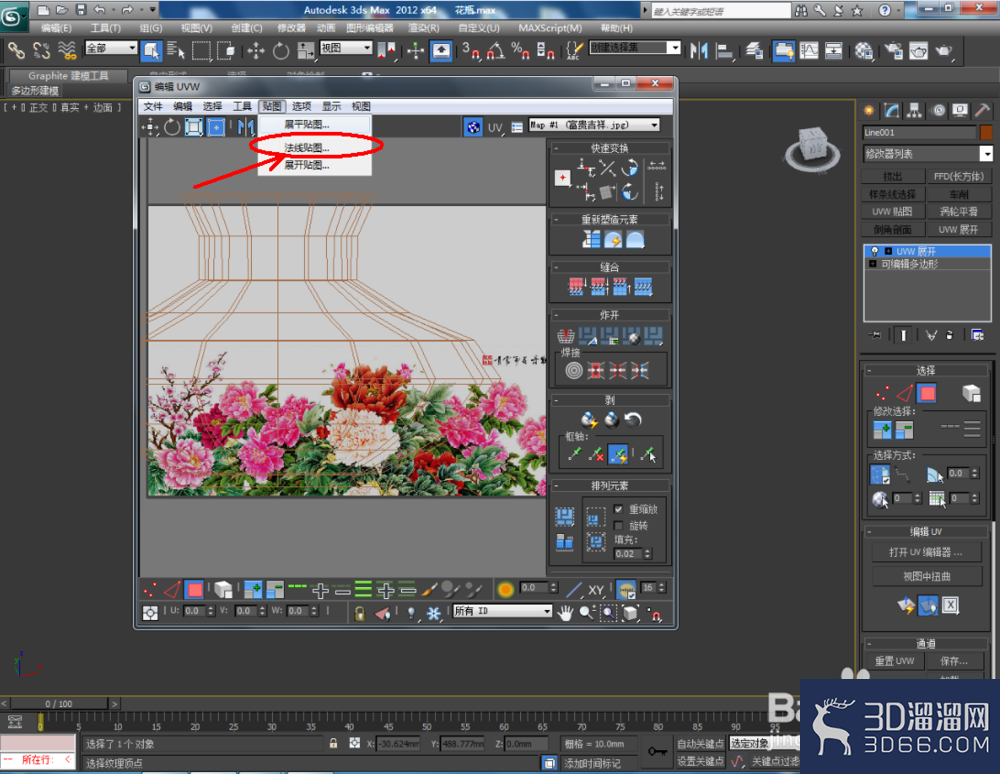
Task: Click the save file icon in title bar
Action: point(81,10)
